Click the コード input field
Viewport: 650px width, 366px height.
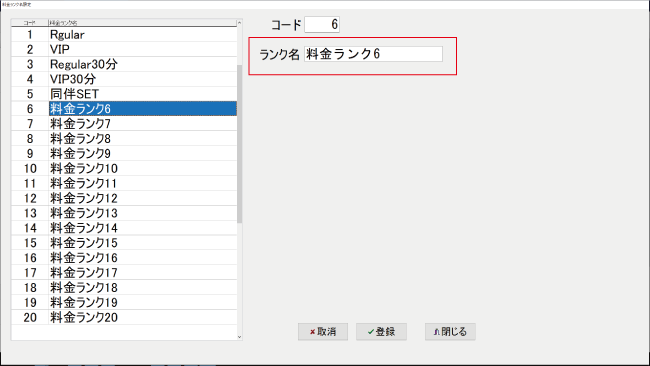coord(322,24)
